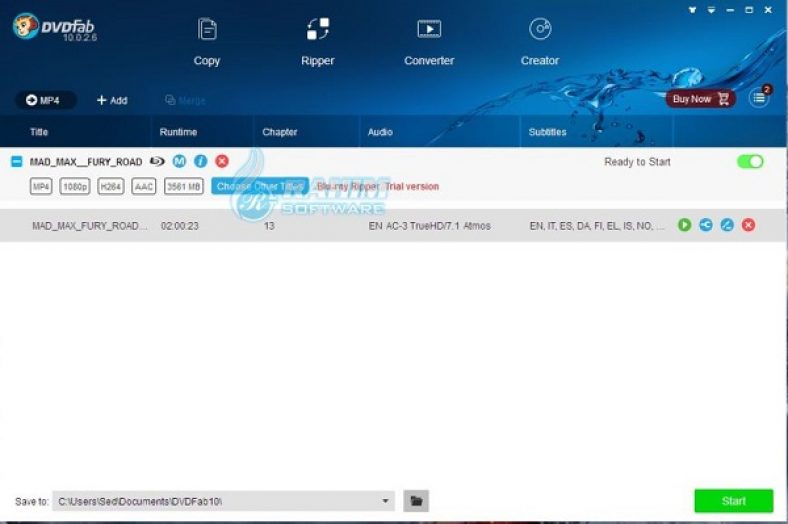Image resolution: width=788 pixels, height=524 pixels.
Task: Expand the Save to path dropdown arrow
Action: click(x=385, y=501)
